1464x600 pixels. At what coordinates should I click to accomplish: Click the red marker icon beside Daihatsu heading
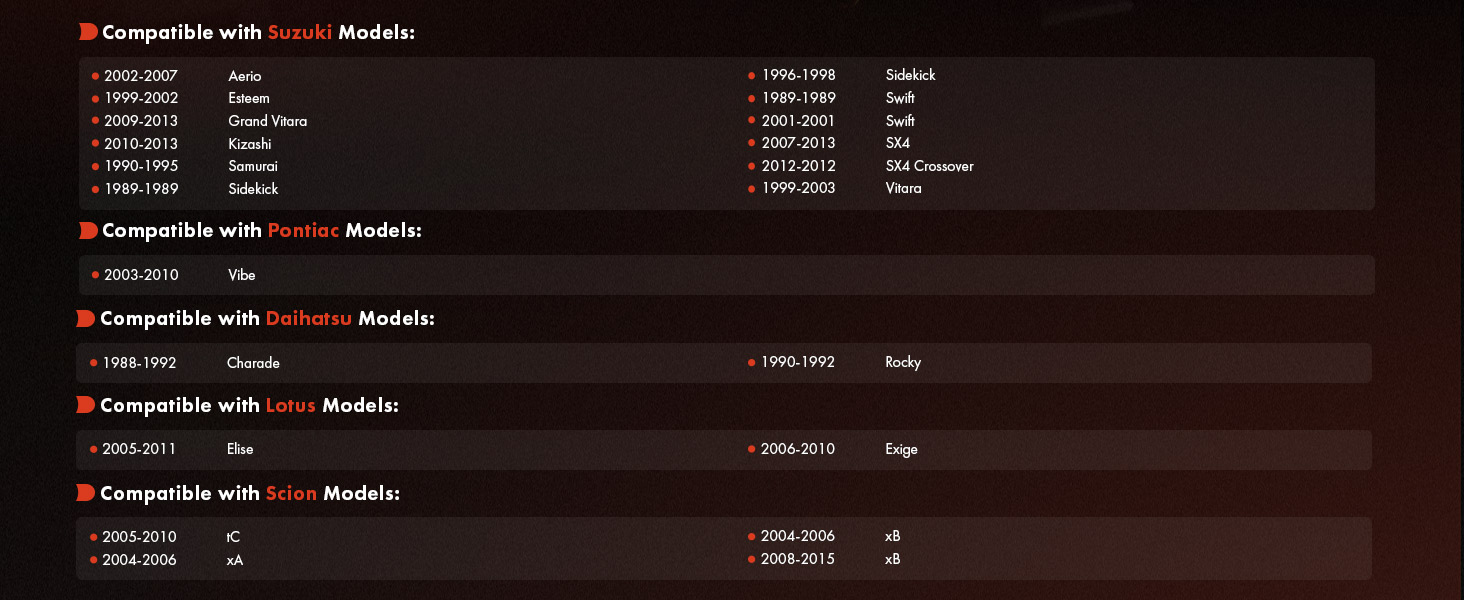point(86,319)
